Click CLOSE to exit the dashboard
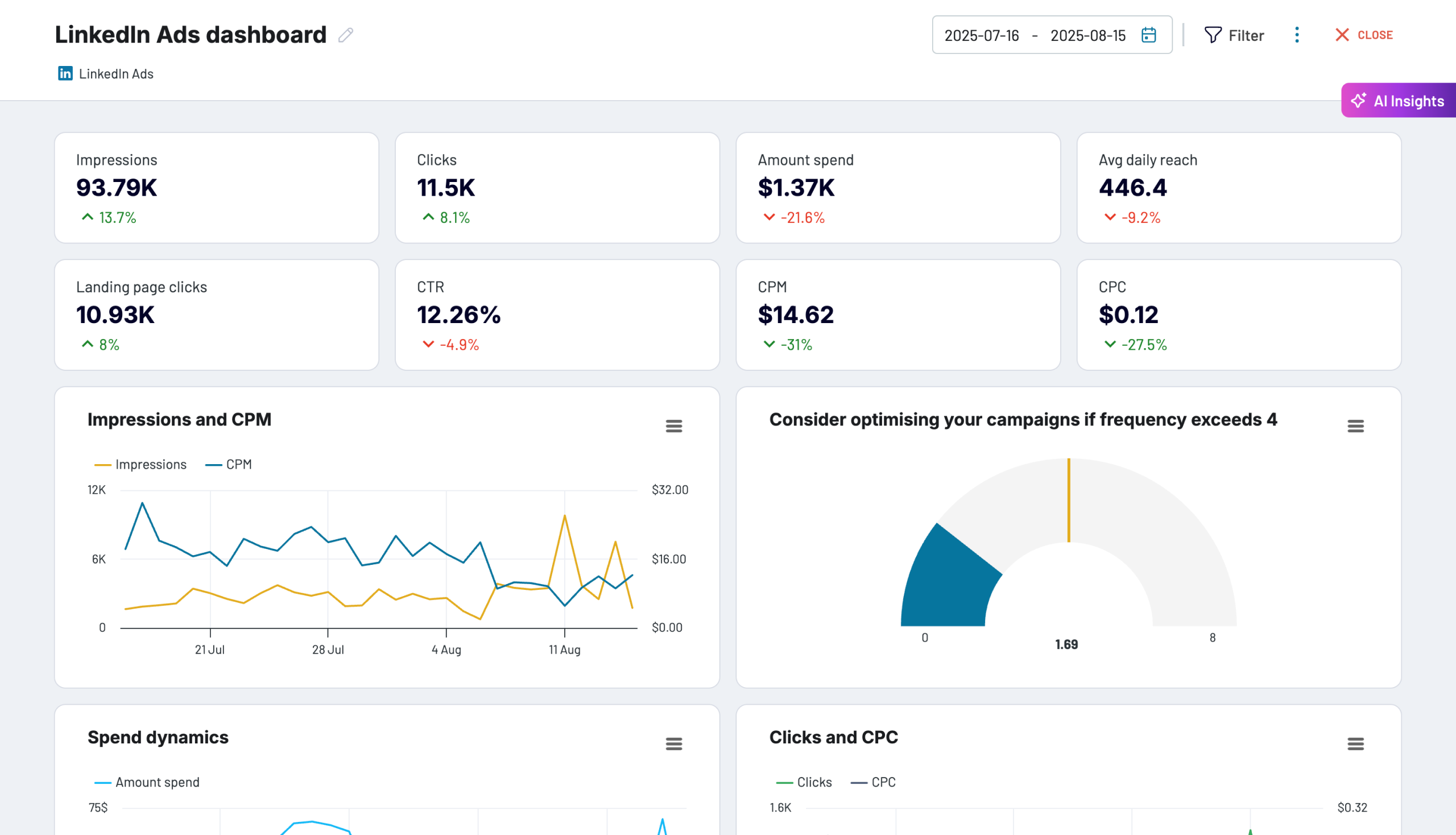1456x835 pixels. 1364,35
